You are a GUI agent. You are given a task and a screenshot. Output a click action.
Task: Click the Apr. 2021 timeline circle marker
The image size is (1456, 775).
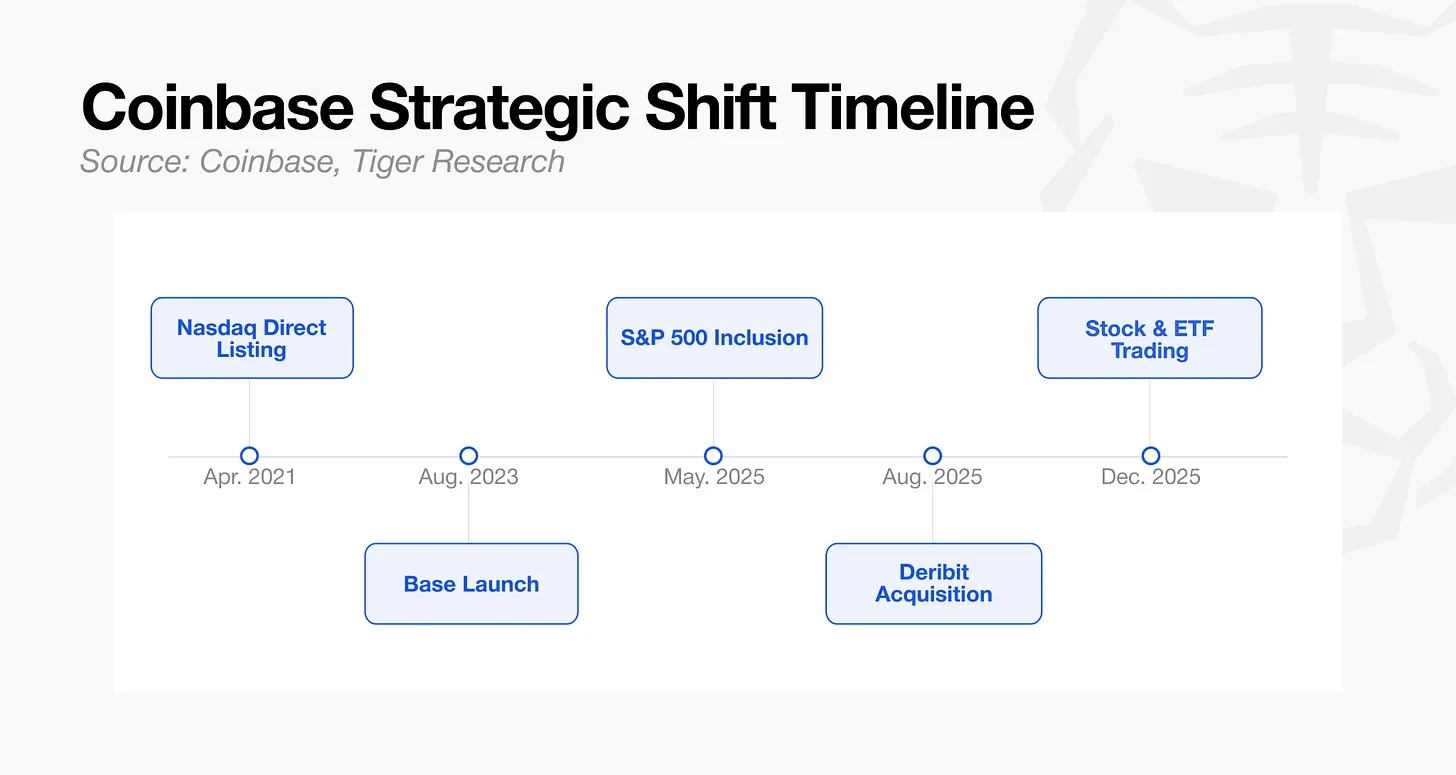coord(249,456)
